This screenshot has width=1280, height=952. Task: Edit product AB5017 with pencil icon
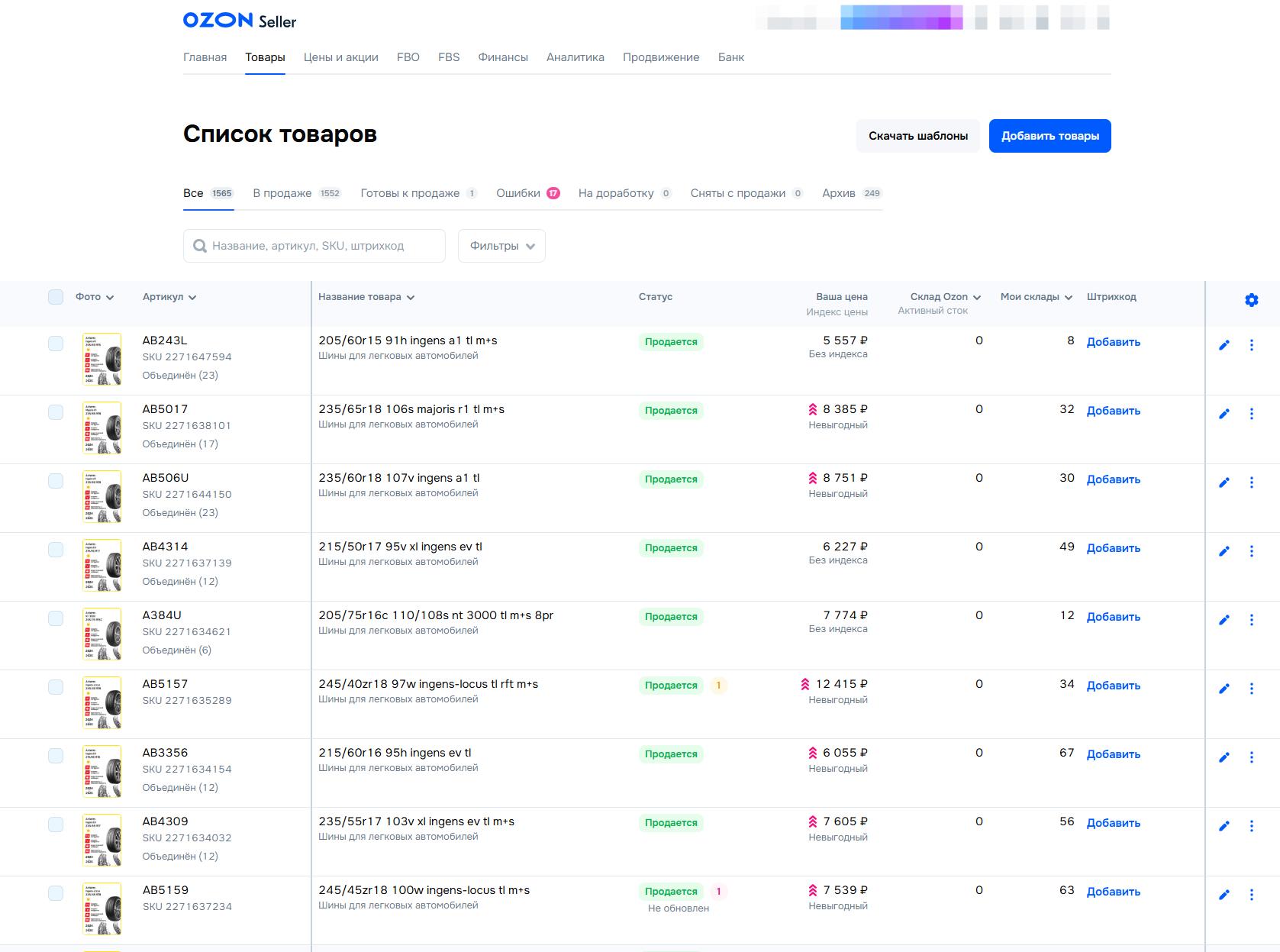click(1224, 414)
